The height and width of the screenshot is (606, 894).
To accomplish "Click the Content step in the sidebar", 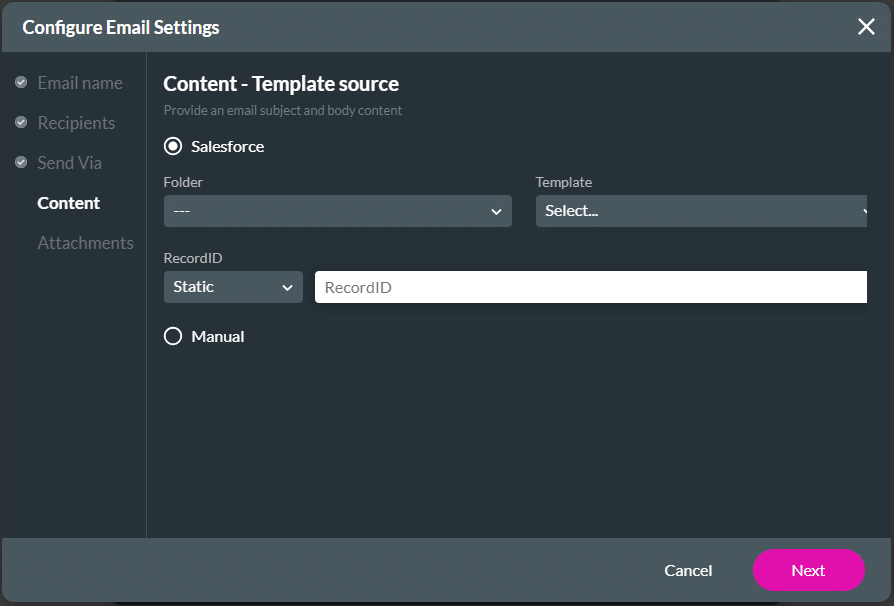I will point(68,202).
